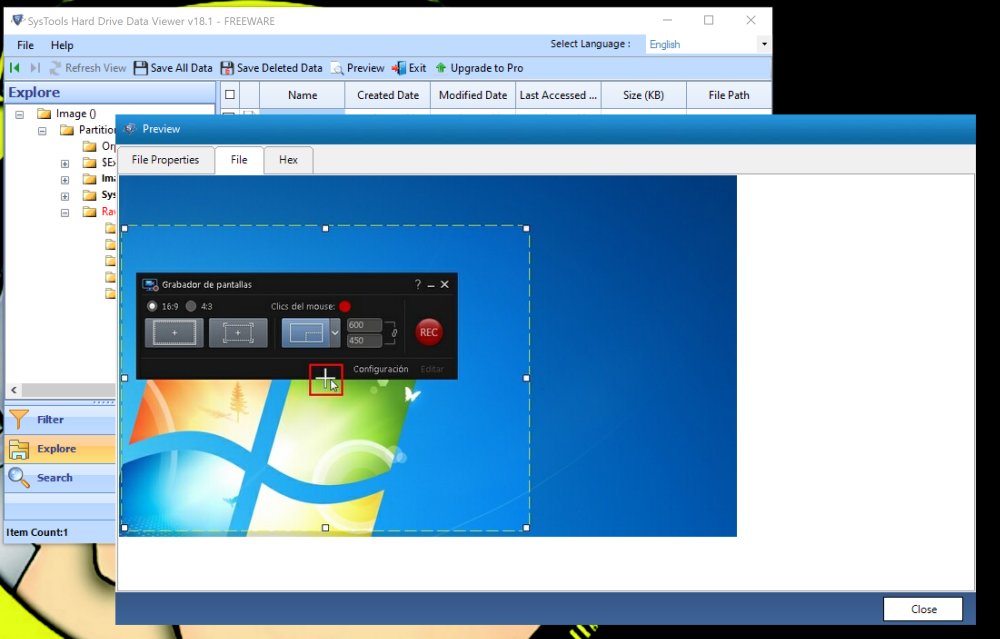This screenshot has height=639, width=1000.
Task: Click Refresh View in the toolbar
Action: click(88, 68)
